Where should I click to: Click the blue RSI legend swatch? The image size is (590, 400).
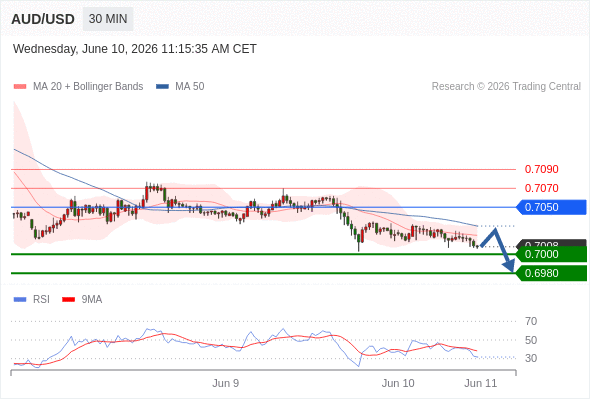click(20, 300)
